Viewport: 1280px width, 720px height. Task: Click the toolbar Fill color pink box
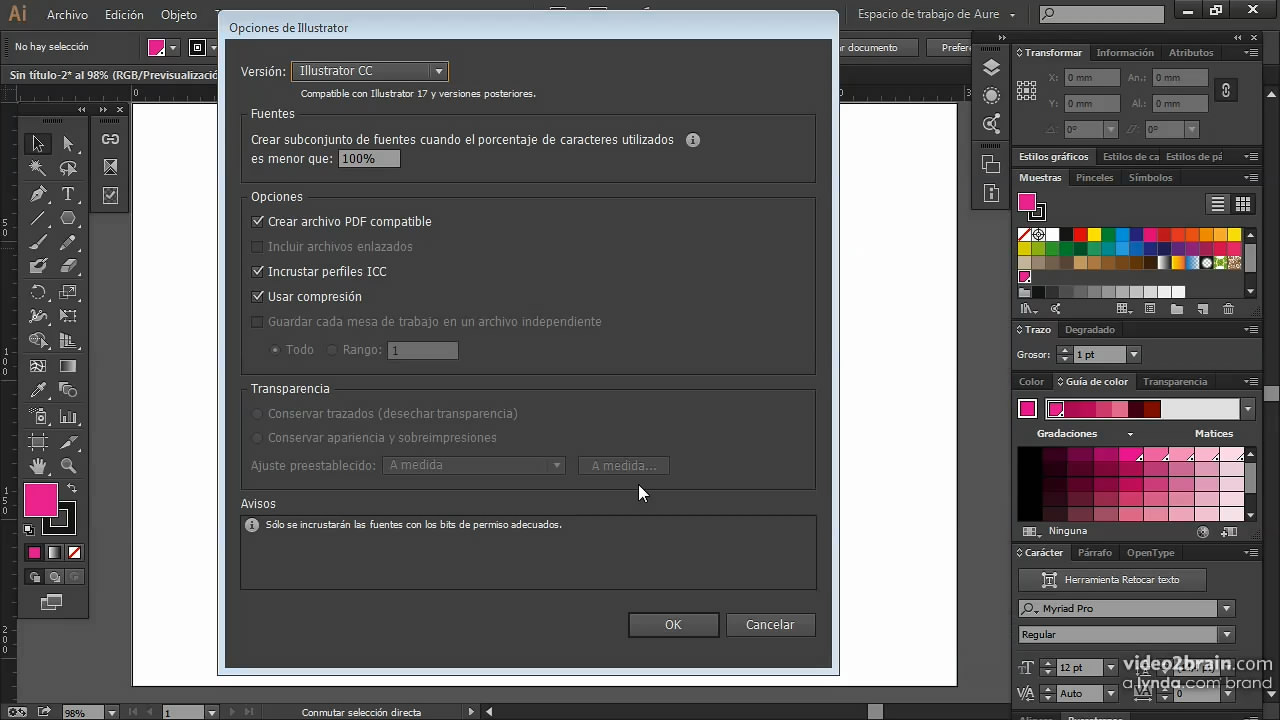pyautogui.click(x=41, y=500)
